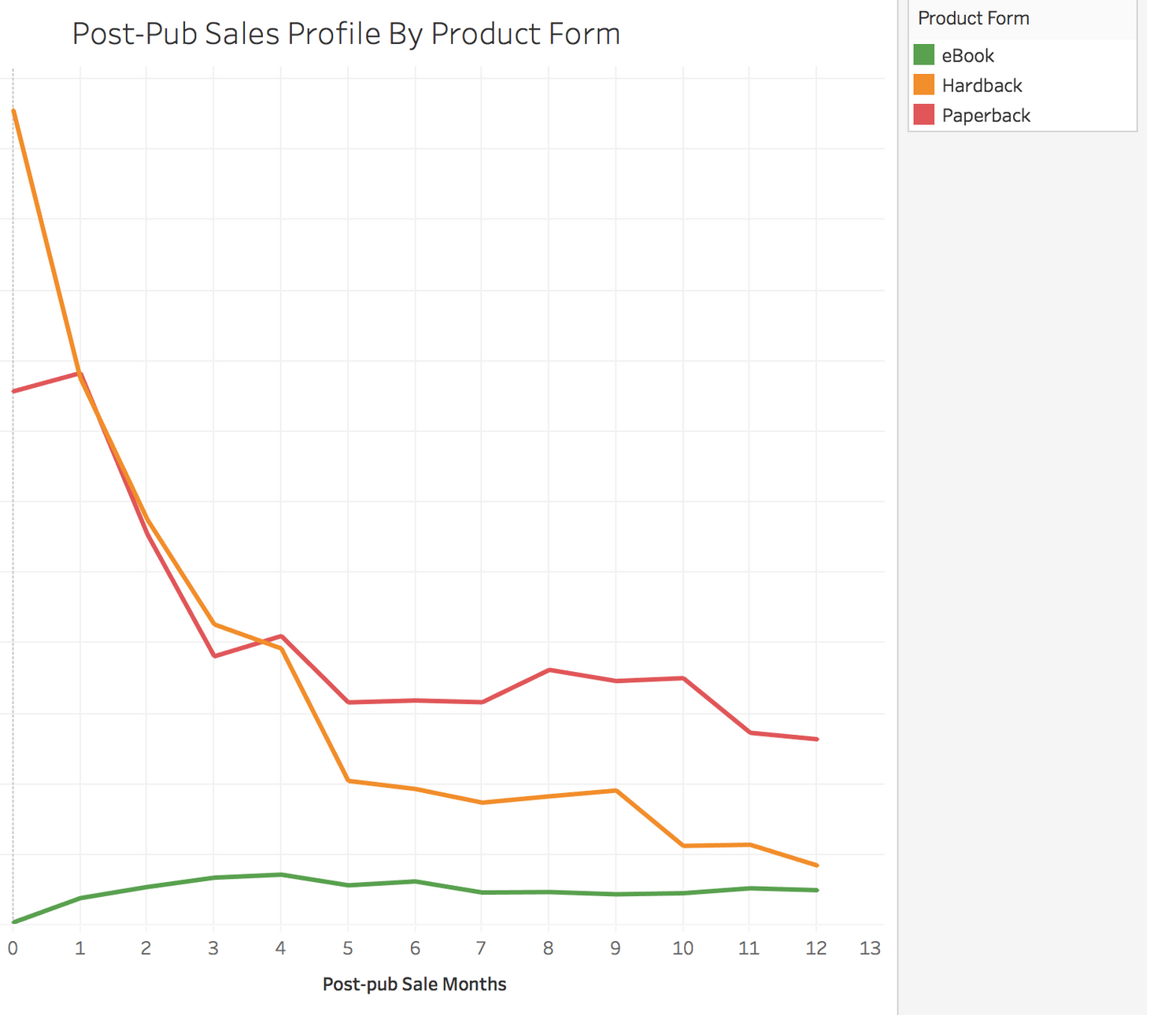
Task: Click the Post-pub Sale Months axis title
Action: (414, 984)
